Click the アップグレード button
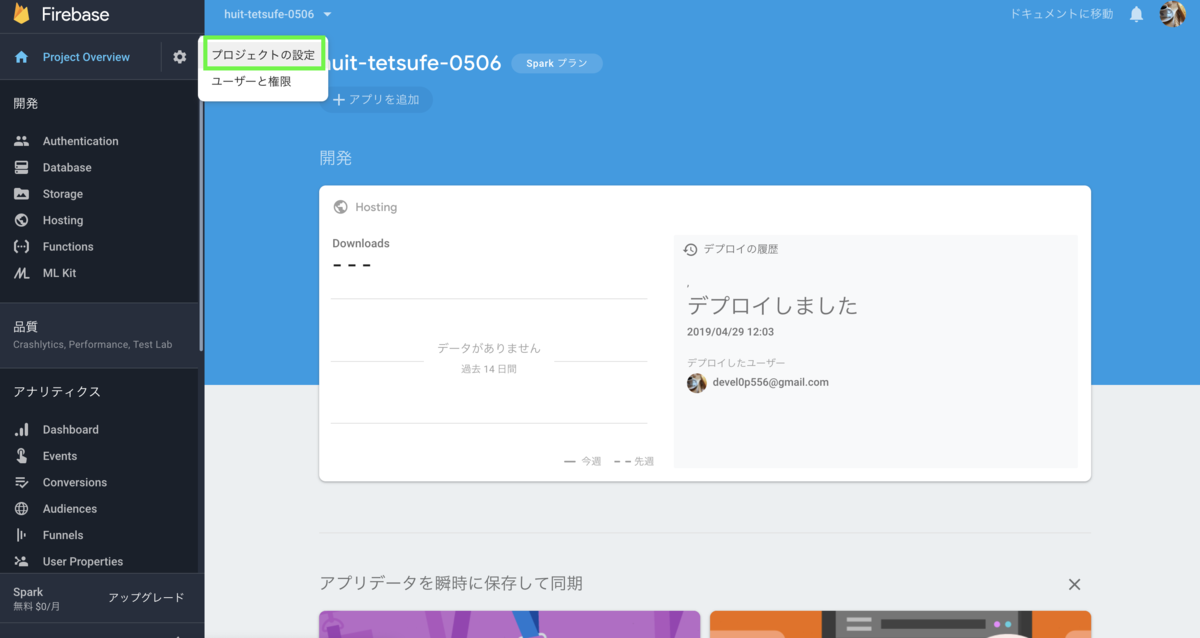Image resolution: width=1200 pixels, height=638 pixels. point(146,598)
